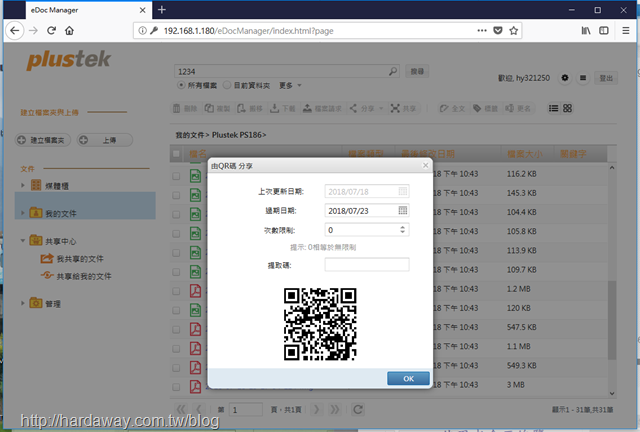The width and height of the screenshot is (640, 432).
Task: Increase the usage count limit stepper
Action: (x=402, y=227)
